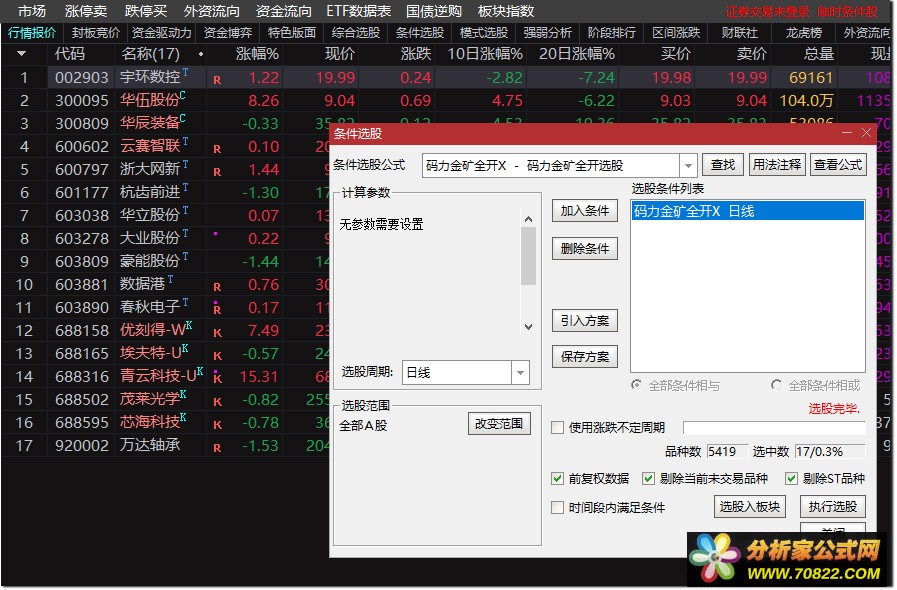Sort by the 涨幅% column header
The width and height of the screenshot is (897, 590).
(x=257, y=54)
